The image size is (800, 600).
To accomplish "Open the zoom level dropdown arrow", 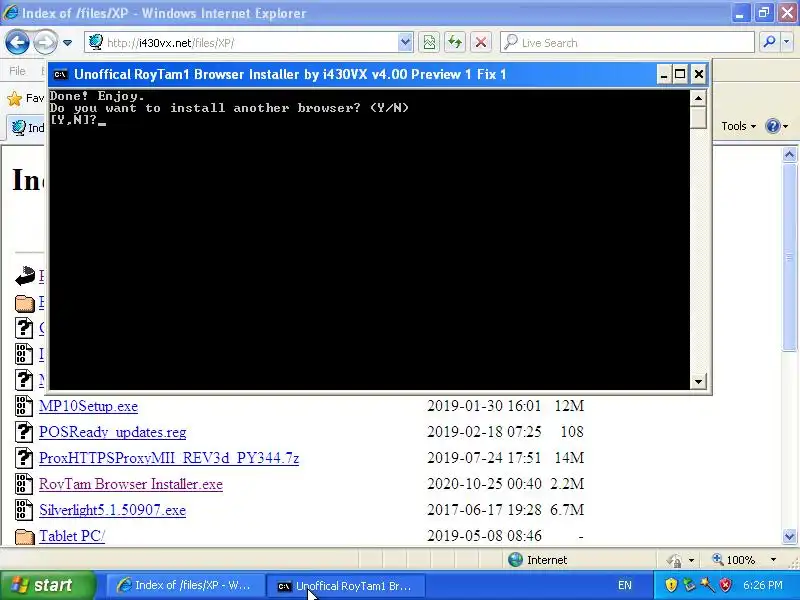I will click(773, 560).
